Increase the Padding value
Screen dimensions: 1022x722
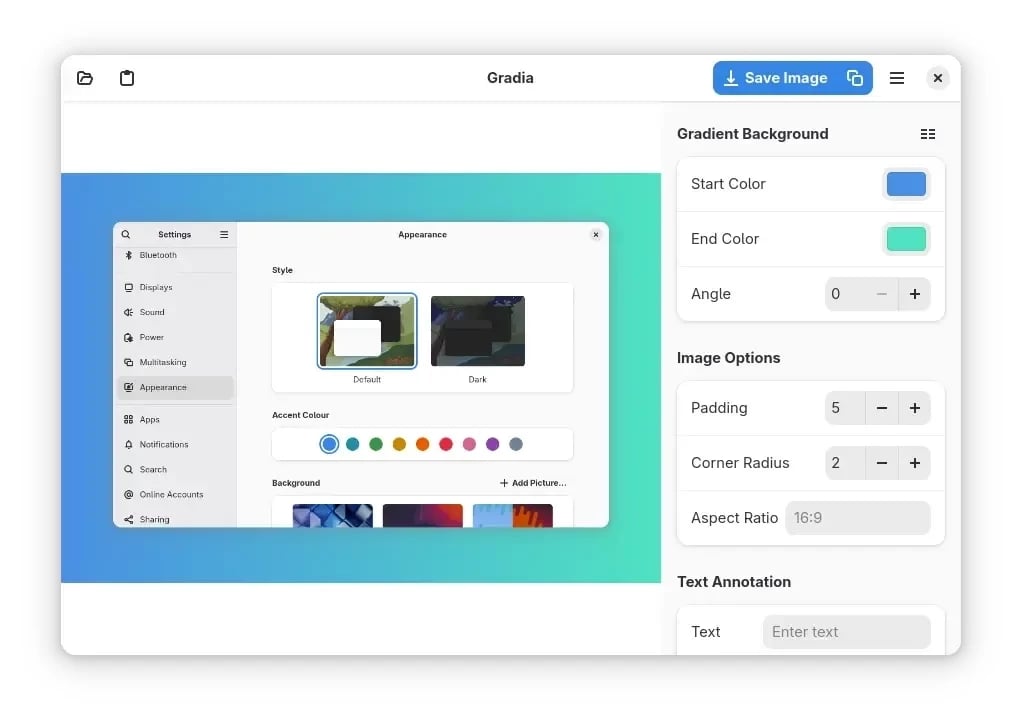[x=914, y=408]
